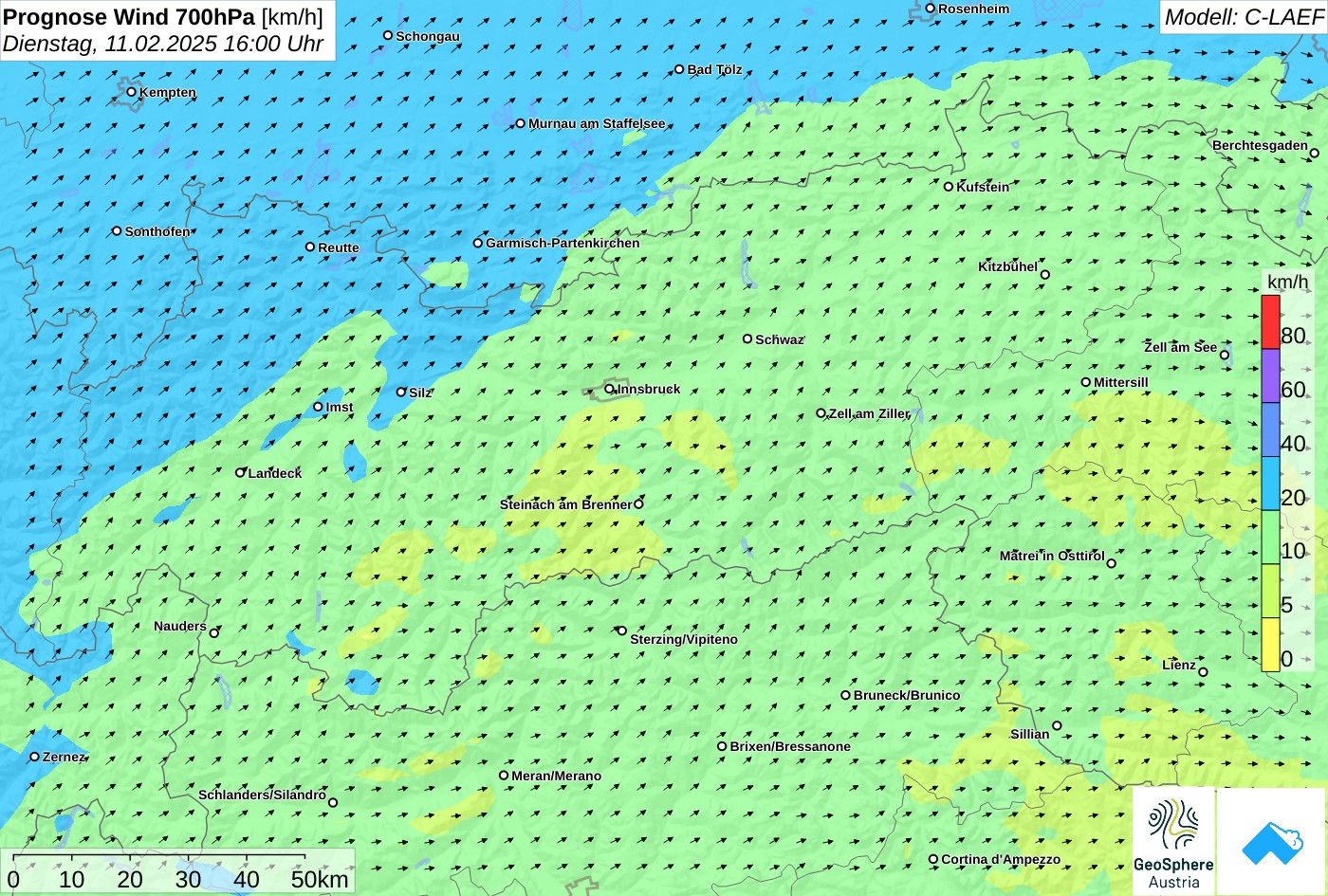Viewport: 1328px width, 896px height.
Task: Click the Zernez location marker
Action: (35, 757)
